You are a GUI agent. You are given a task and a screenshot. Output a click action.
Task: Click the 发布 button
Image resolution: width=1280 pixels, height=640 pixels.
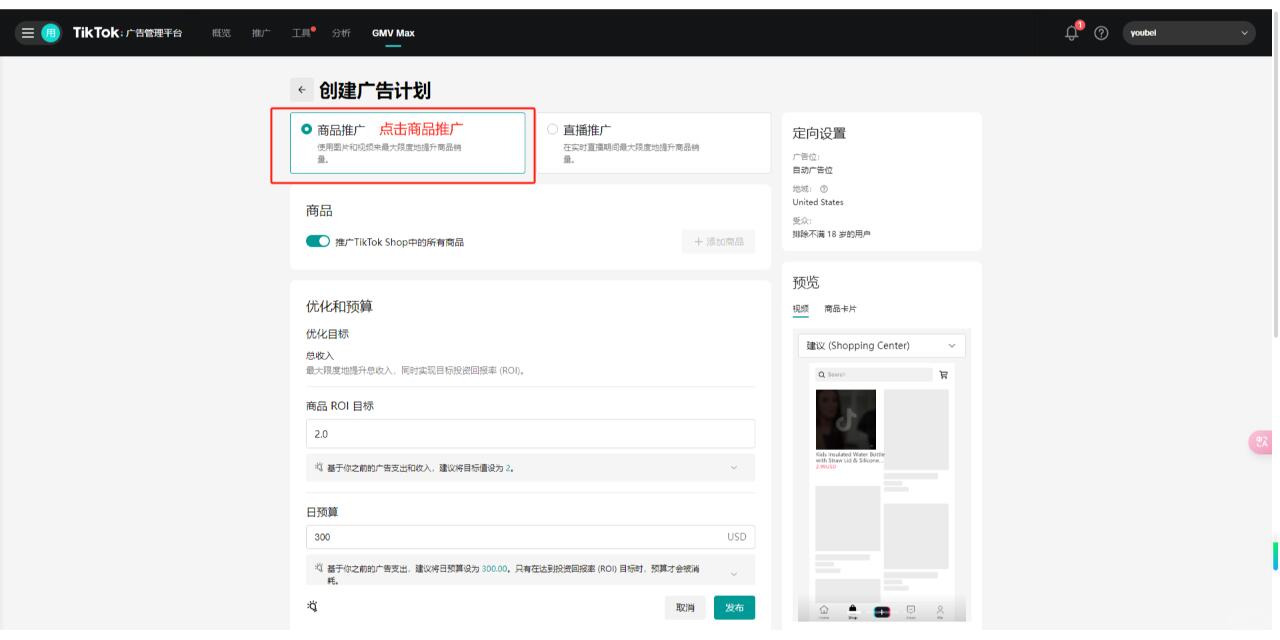pyautogui.click(x=734, y=608)
